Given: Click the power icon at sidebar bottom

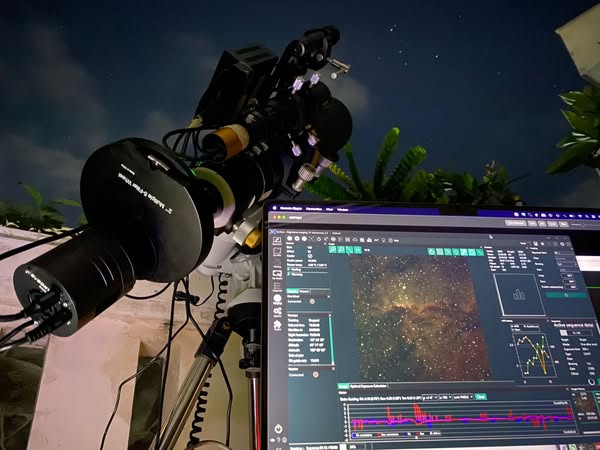Looking at the screenshot, I should [x=278, y=429].
